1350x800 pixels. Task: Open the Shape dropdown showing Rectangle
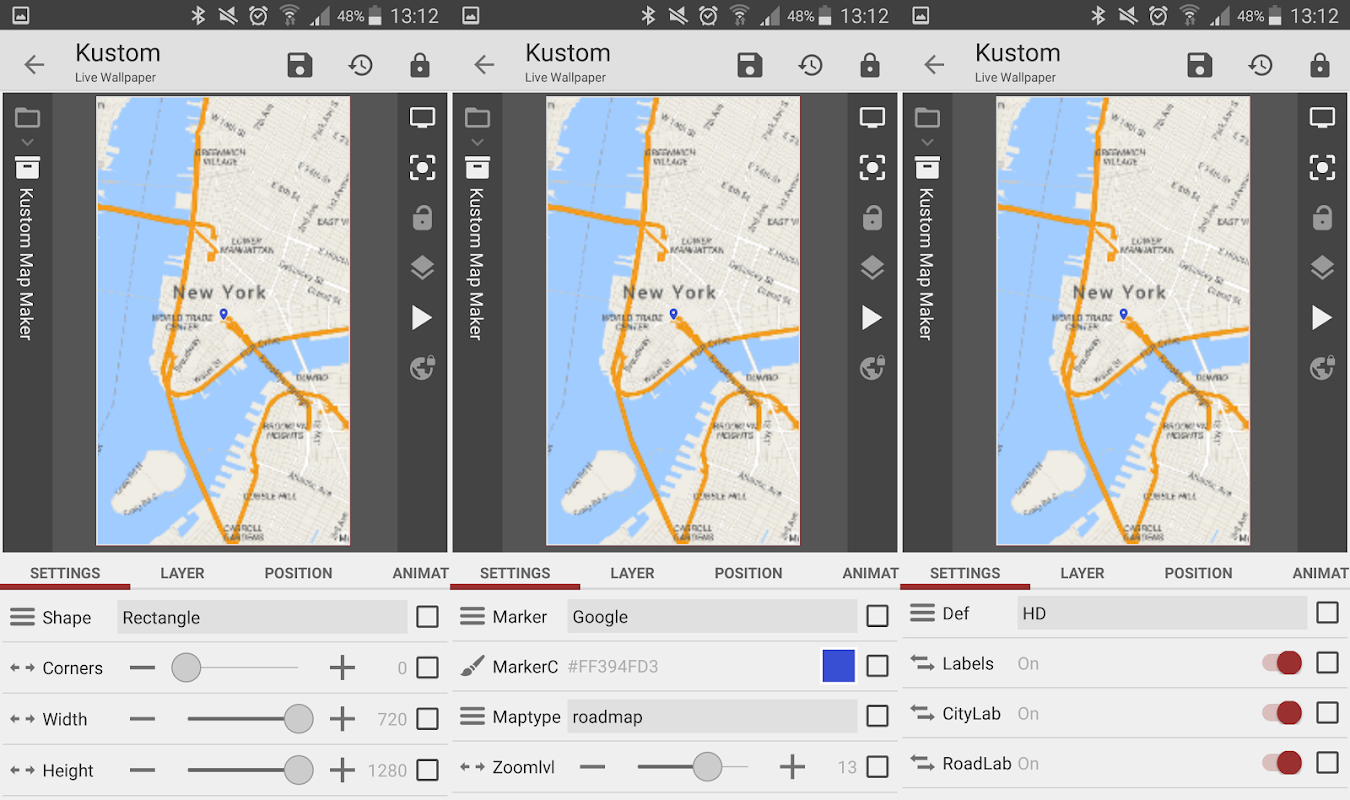click(x=262, y=617)
